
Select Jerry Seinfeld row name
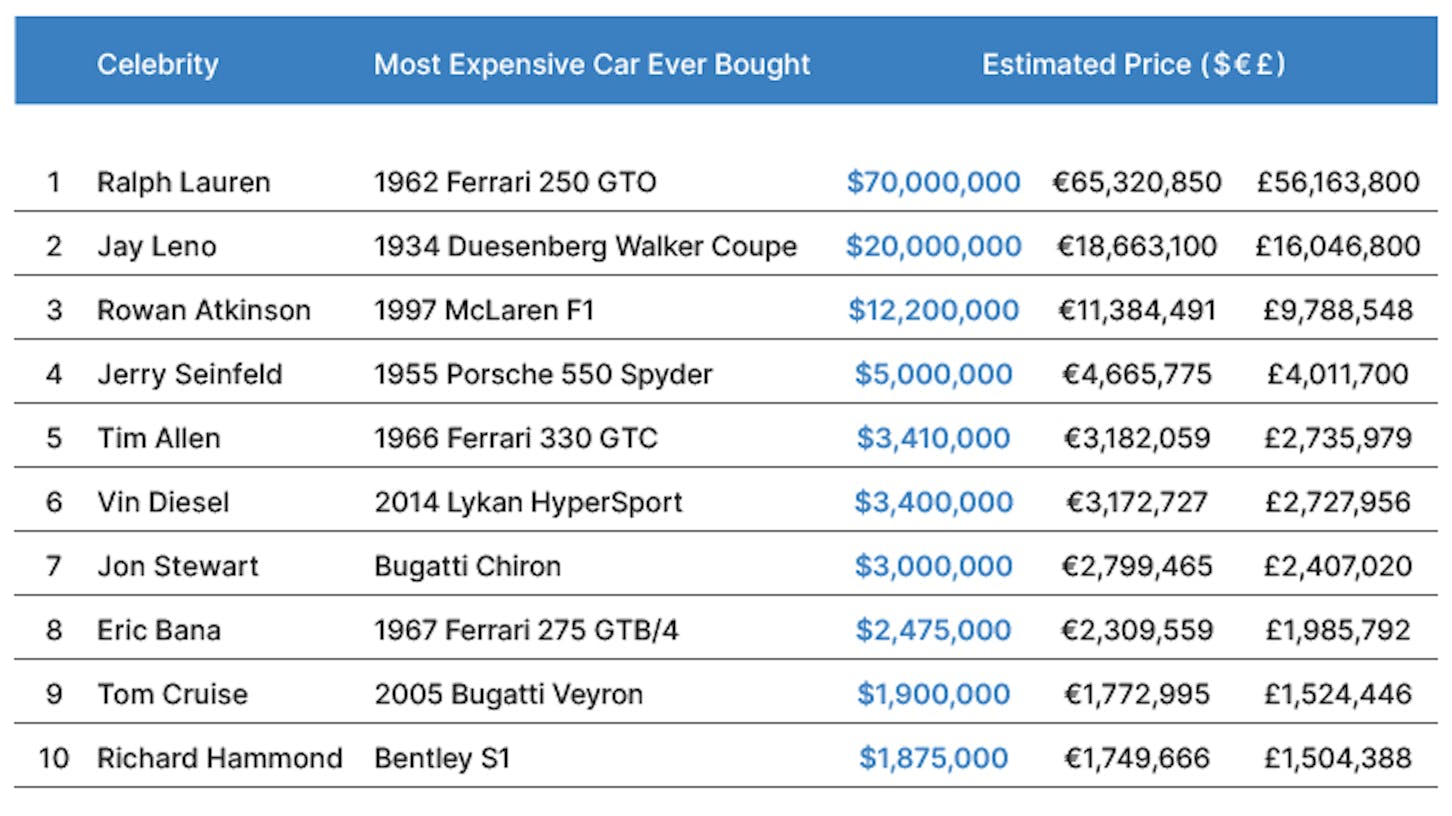coord(190,374)
